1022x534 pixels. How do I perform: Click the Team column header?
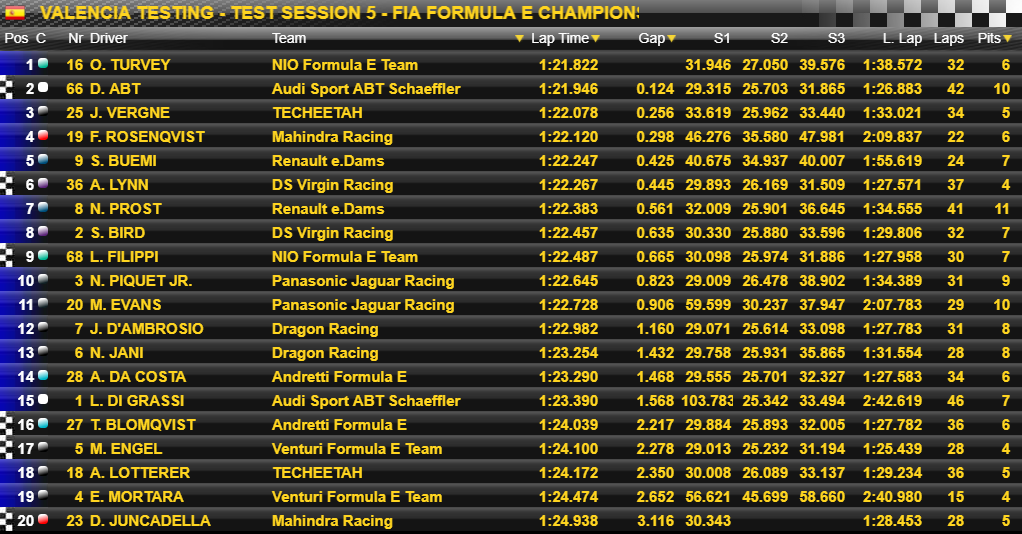pos(289,38)
